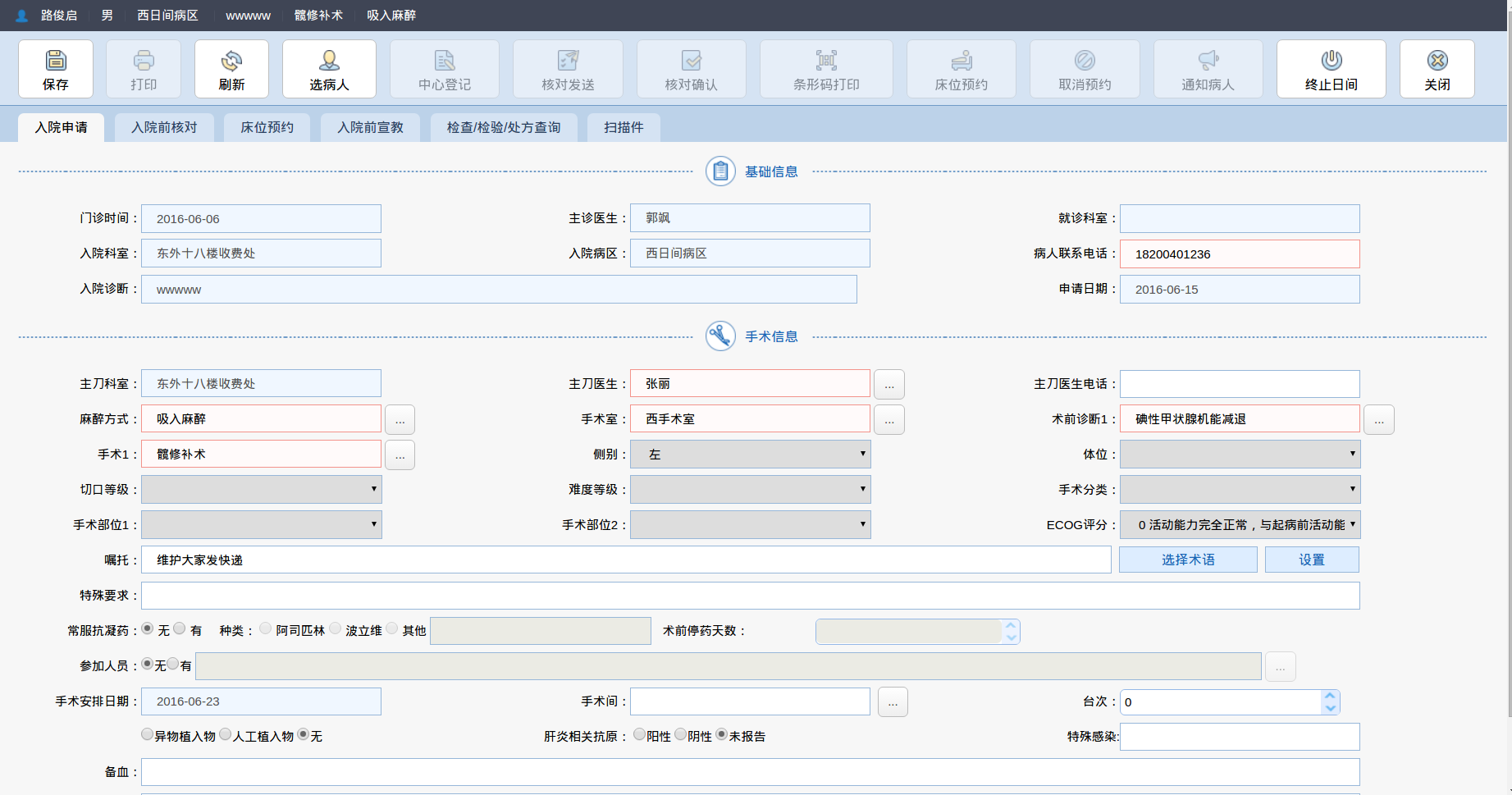
Task: Click the 通知病人 megaphone icon
Action: [1208, 60]
